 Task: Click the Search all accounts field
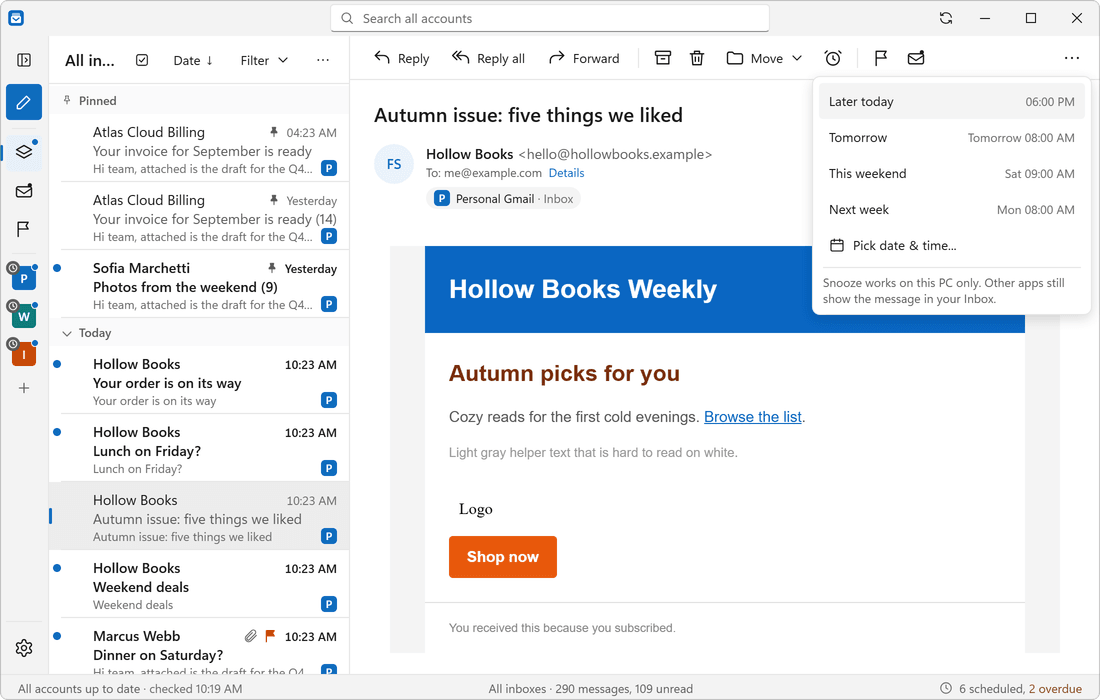[x=550, y=18]
